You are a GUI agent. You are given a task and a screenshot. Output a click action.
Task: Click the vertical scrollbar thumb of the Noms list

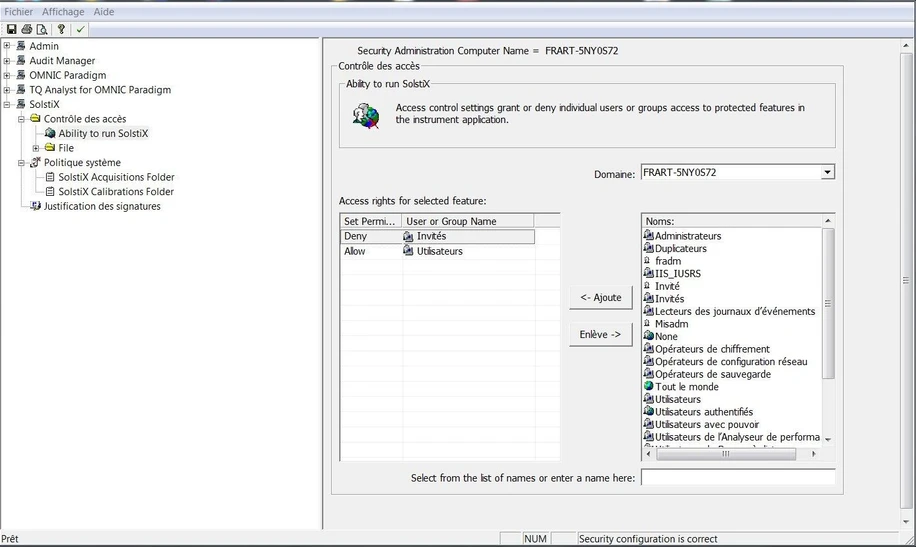click(x=828, y=303)
